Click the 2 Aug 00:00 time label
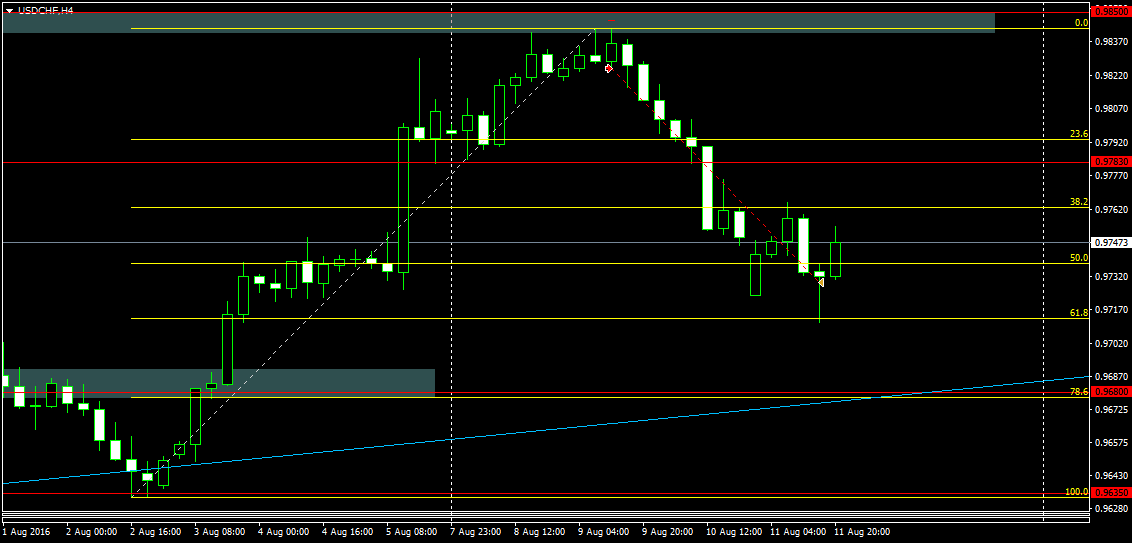This screenshot has height=543, width=1132. pos(92,531)
